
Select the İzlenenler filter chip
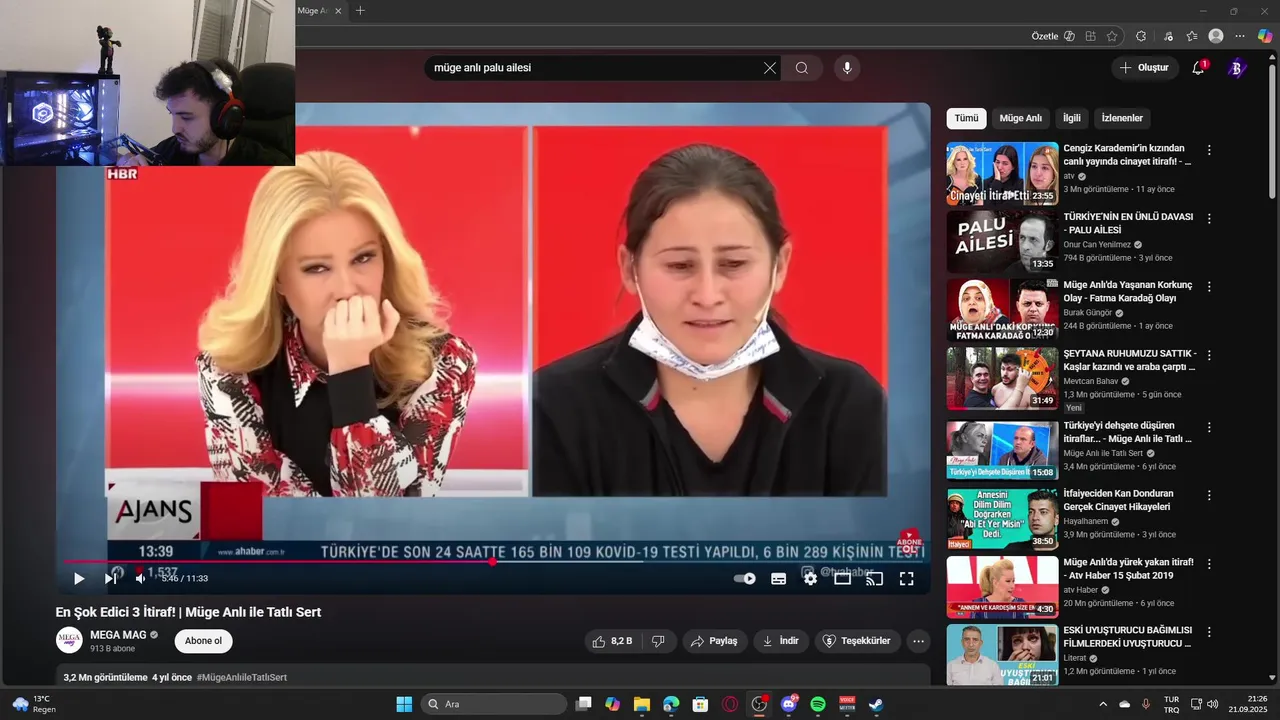[x=1122, y=118]
